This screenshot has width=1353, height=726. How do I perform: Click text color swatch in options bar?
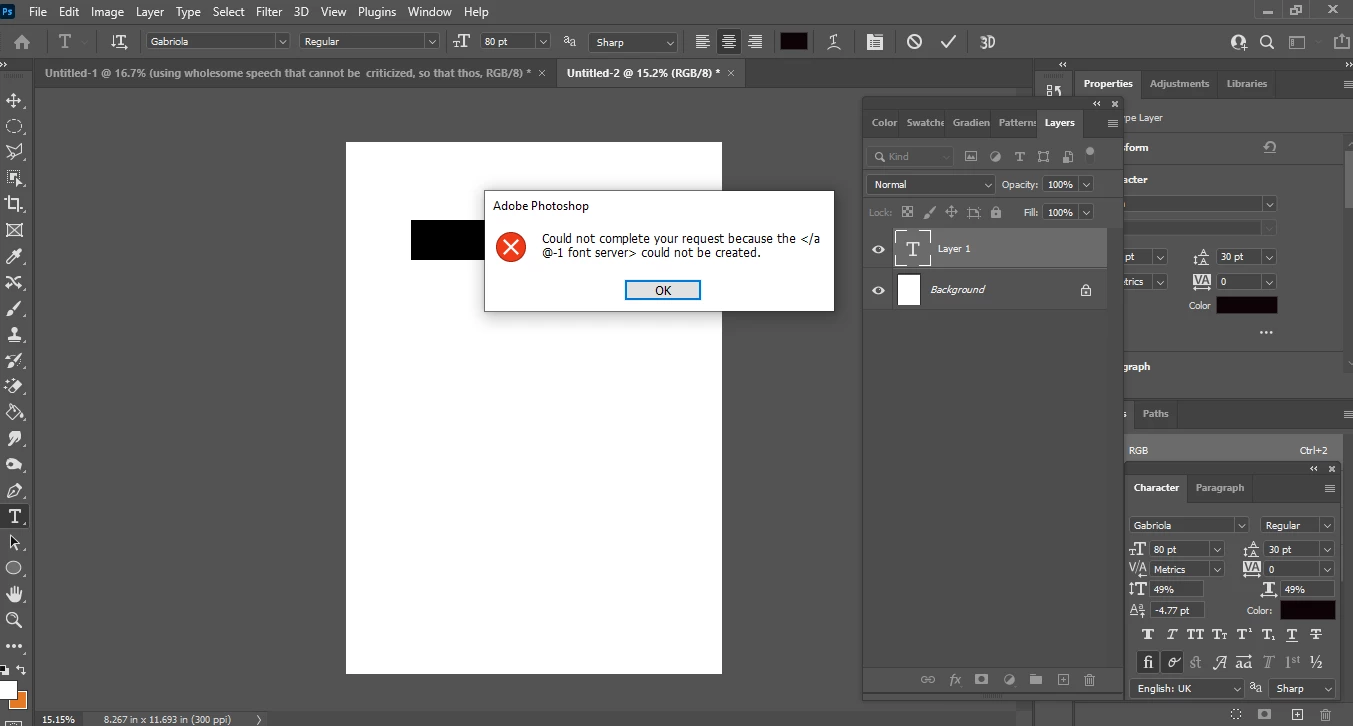(794, 42)
